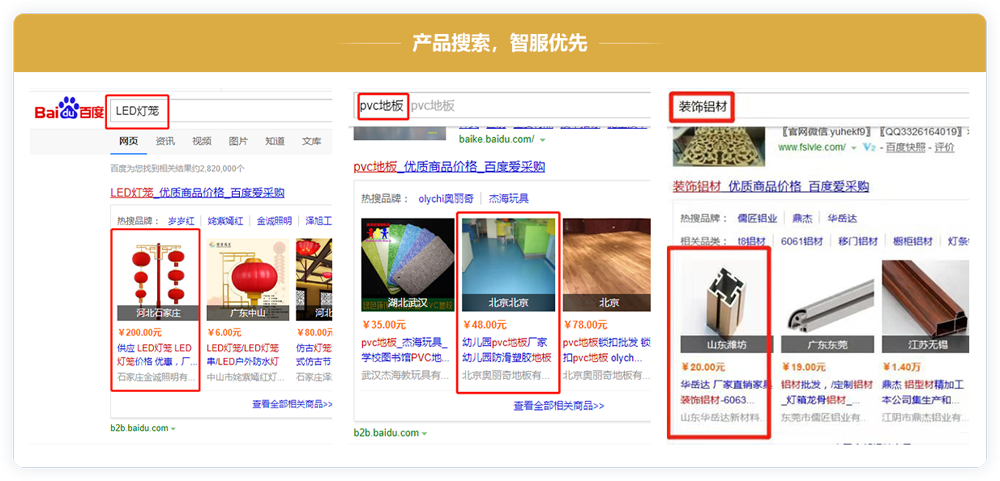Open 装饰铝材 优质商品价格 百度爱采购 result link
Viewport: 1000px width, 481px height.
tap(771, 187)
